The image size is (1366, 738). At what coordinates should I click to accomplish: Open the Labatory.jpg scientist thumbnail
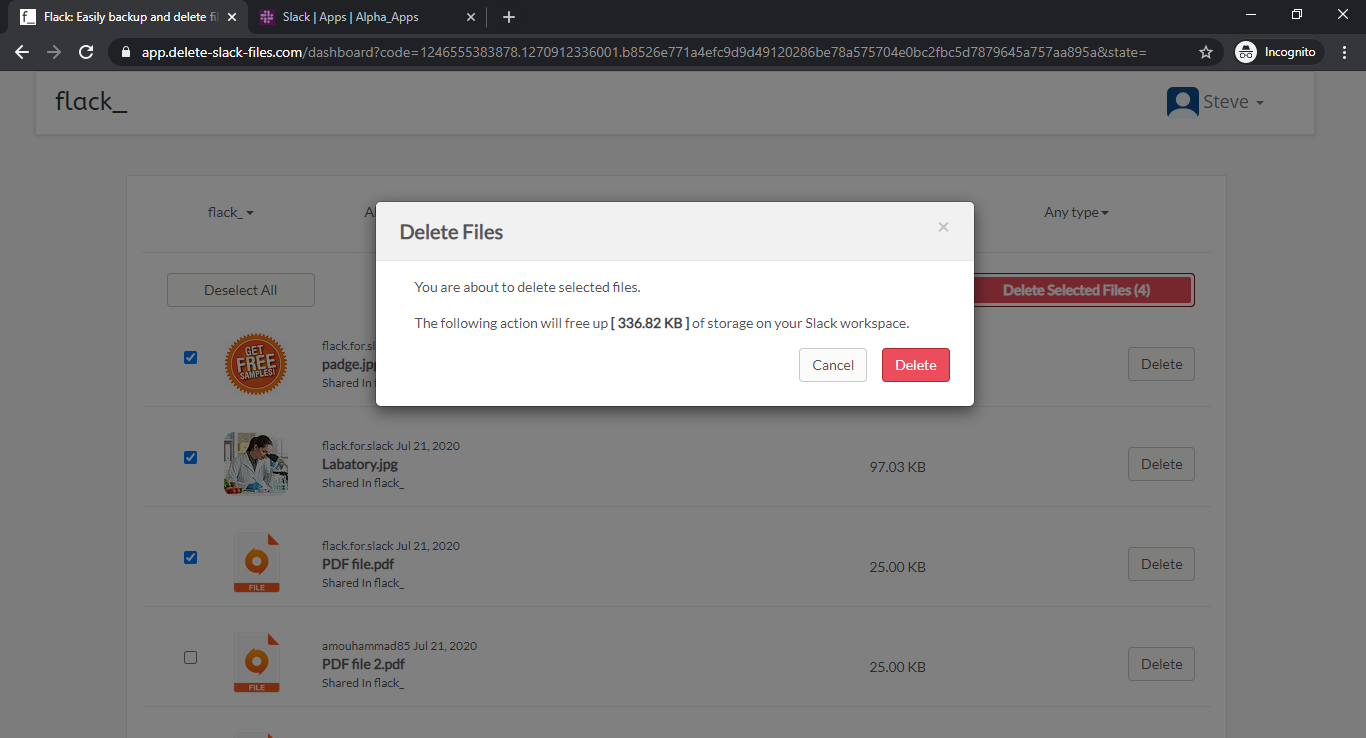tap(256, 463)
